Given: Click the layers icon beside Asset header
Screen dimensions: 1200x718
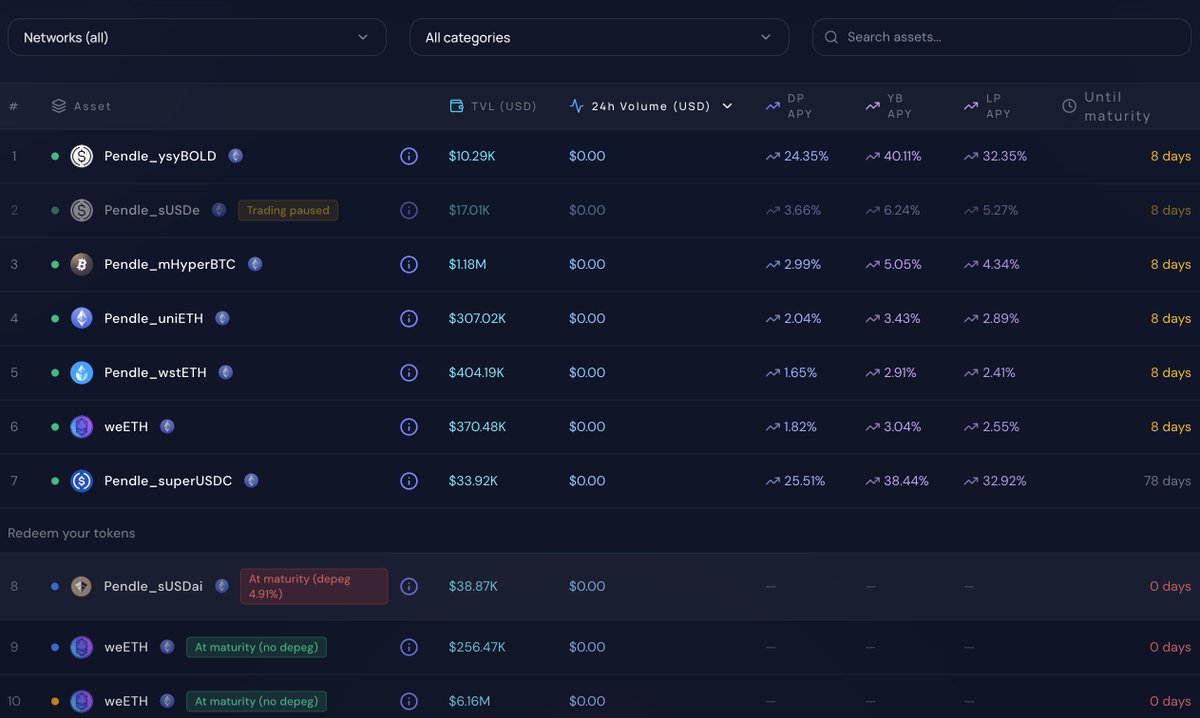Looking at the screenshot, I should [59, 105].
